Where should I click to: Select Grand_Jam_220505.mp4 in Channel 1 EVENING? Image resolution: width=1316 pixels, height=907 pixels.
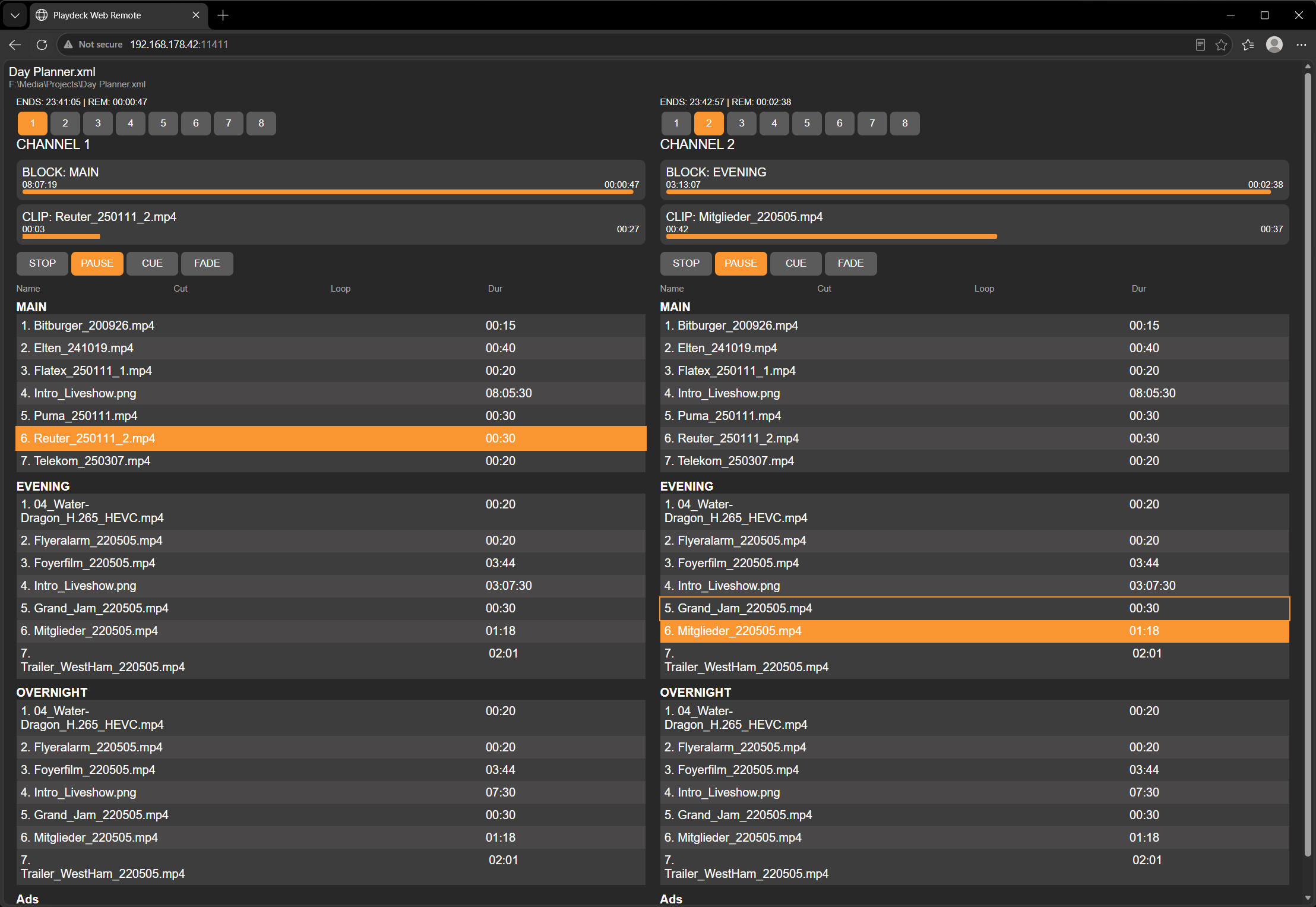(331, 608)
